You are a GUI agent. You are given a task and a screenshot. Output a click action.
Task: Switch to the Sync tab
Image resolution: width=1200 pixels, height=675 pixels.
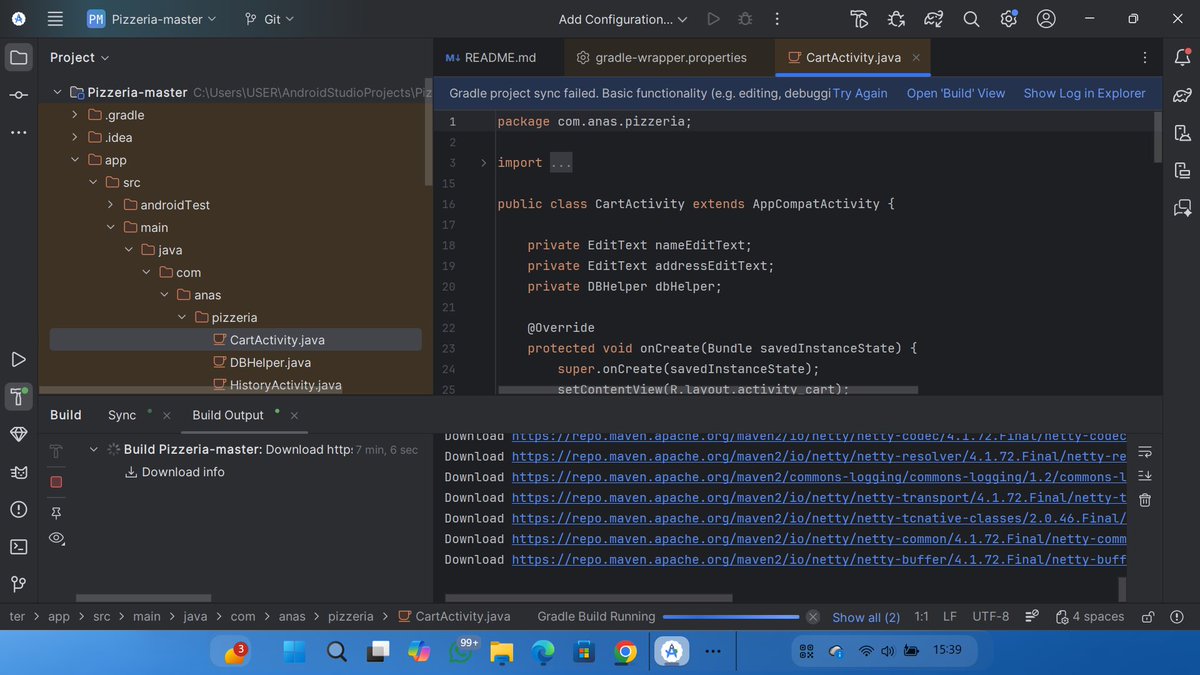click(122, 415)
